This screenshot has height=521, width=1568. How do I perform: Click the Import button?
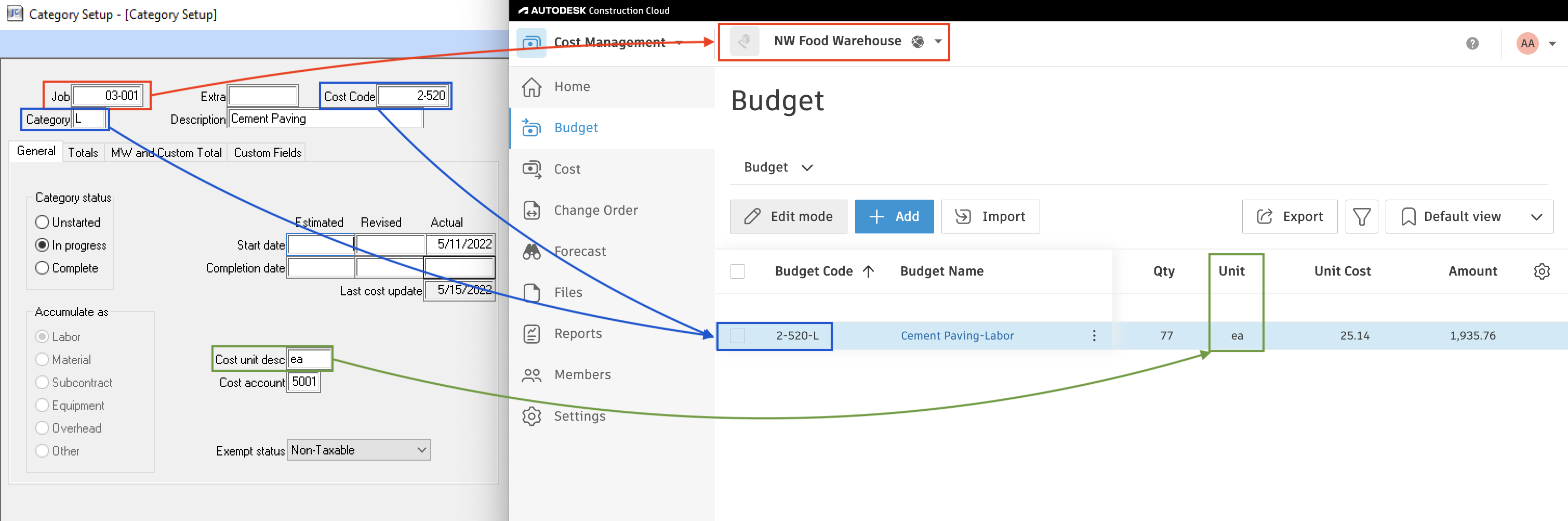coord(990,216)
